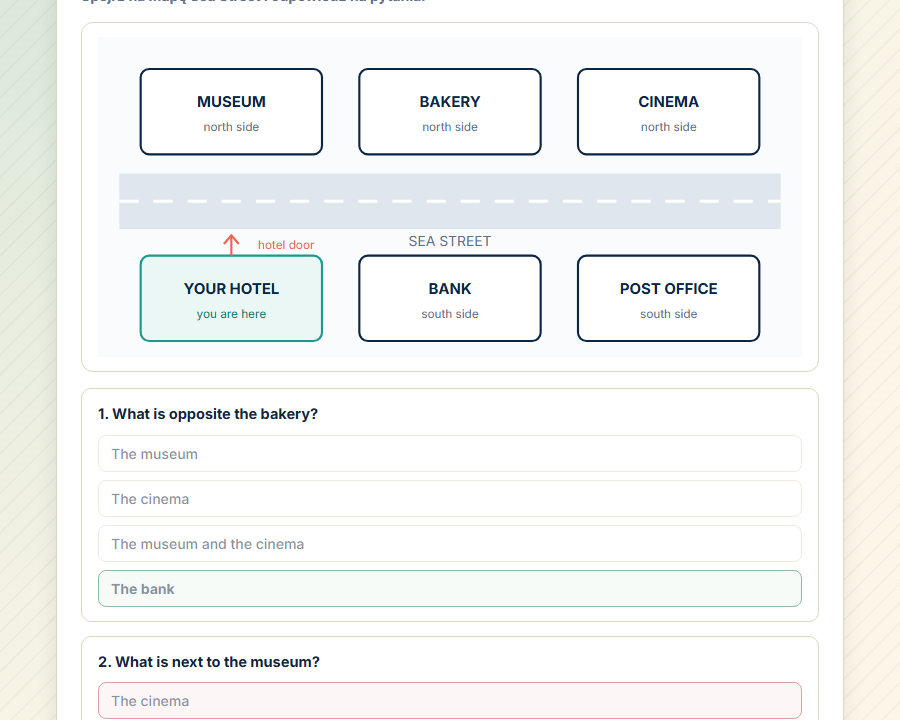Click question 1 heading about the bakery

click(208, 414)
